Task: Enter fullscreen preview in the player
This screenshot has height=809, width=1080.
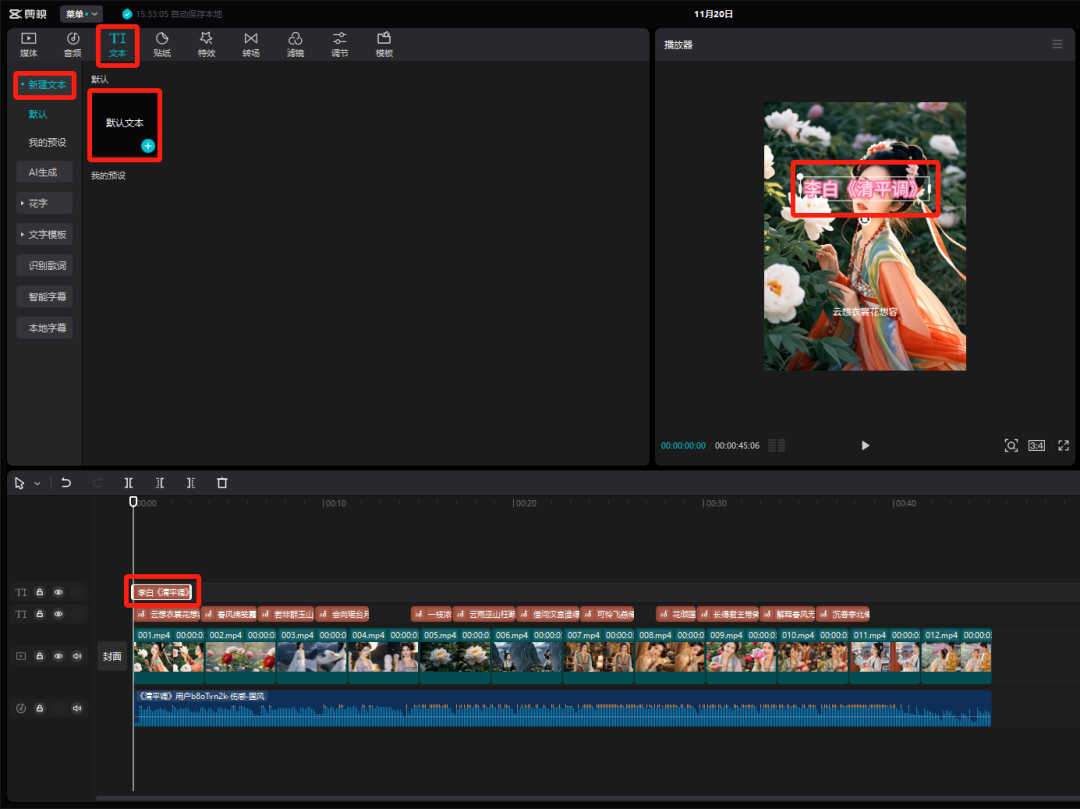Action: click(x=1063, y=446)
